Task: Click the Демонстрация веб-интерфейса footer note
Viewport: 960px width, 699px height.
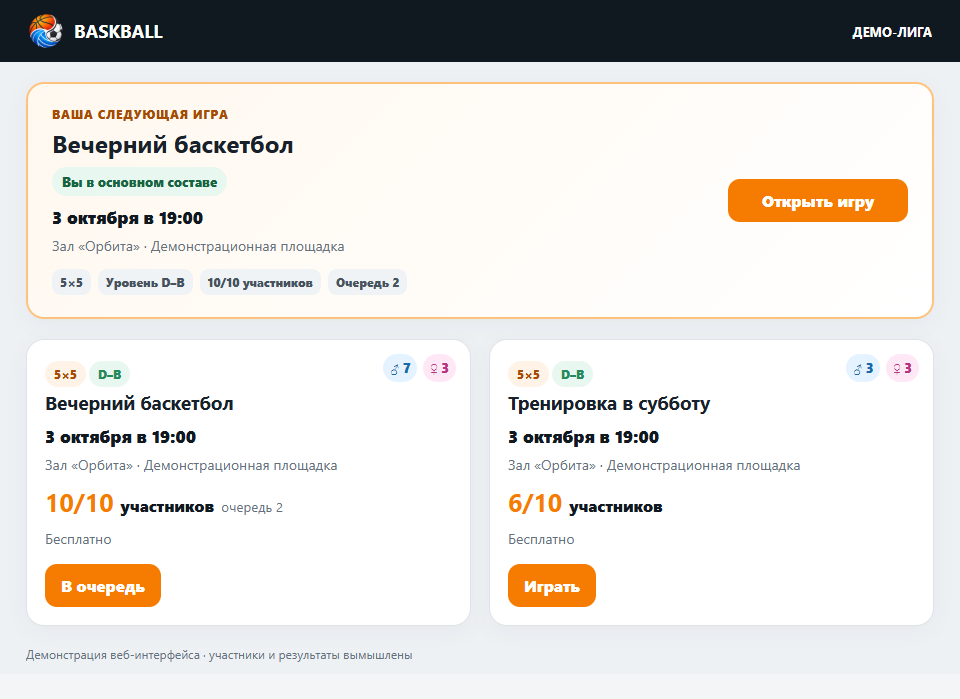Action: 219,655
